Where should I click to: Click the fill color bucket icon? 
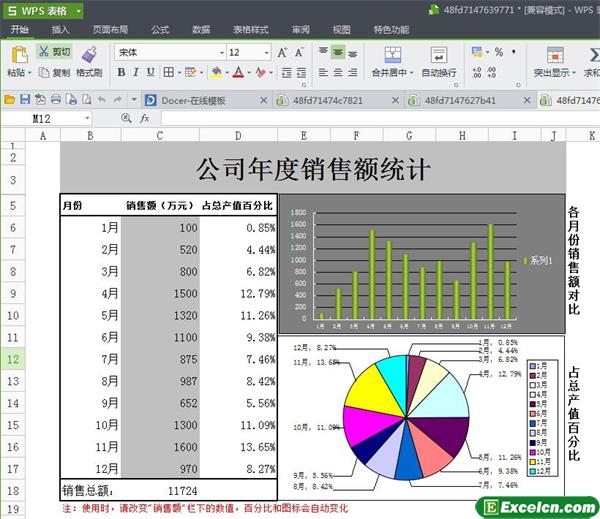coord(216,72)
